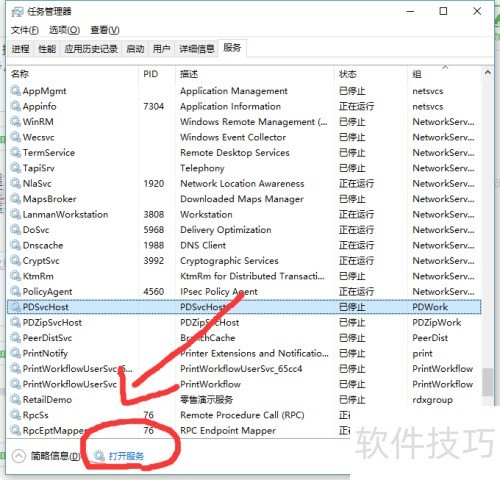The height and width of the screenshot is (480, 500).
Task: Select the Dnscache service gear icon
Action: [x=15, y=245]
